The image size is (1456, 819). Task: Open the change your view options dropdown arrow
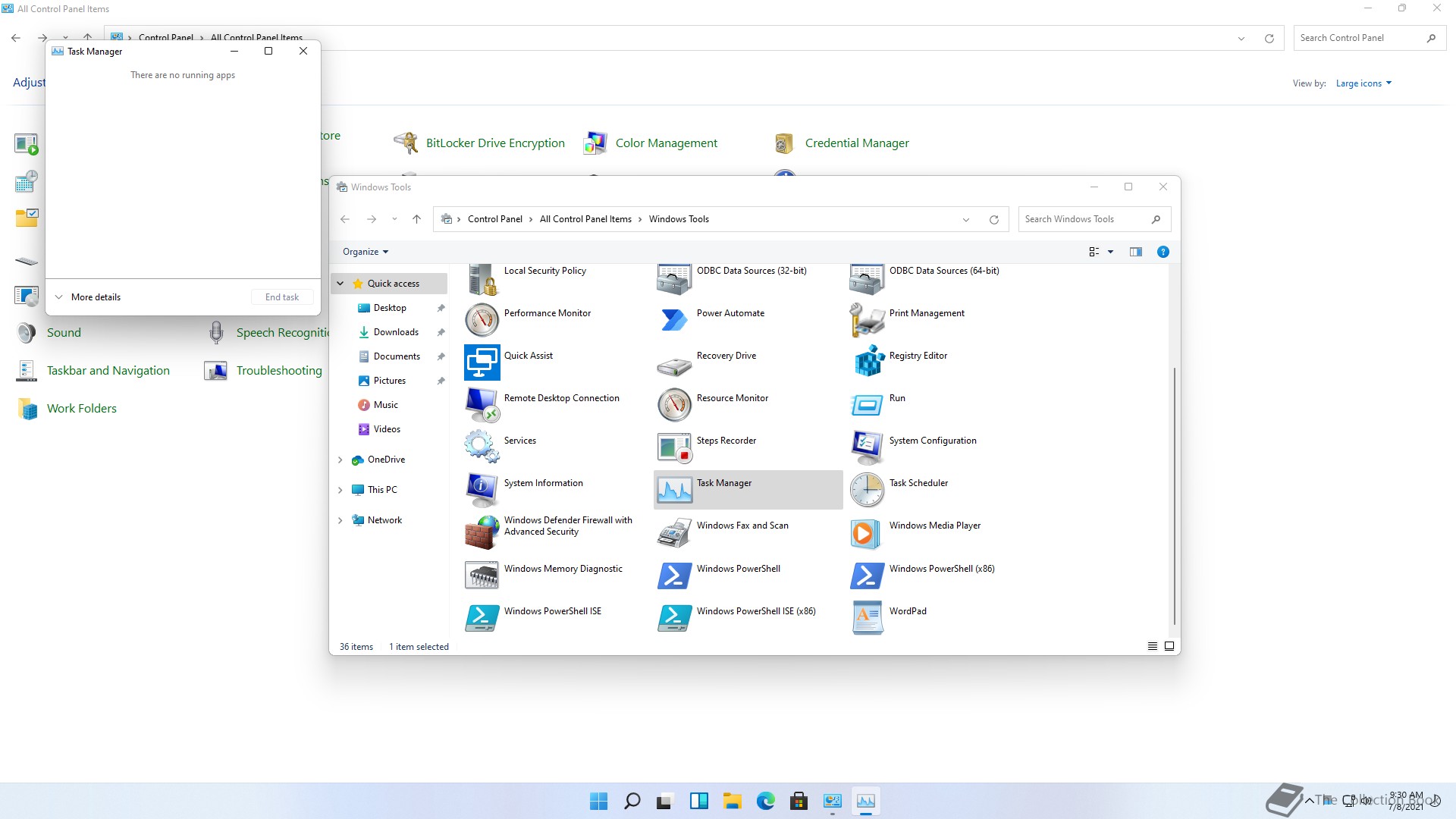(1111, 252)
